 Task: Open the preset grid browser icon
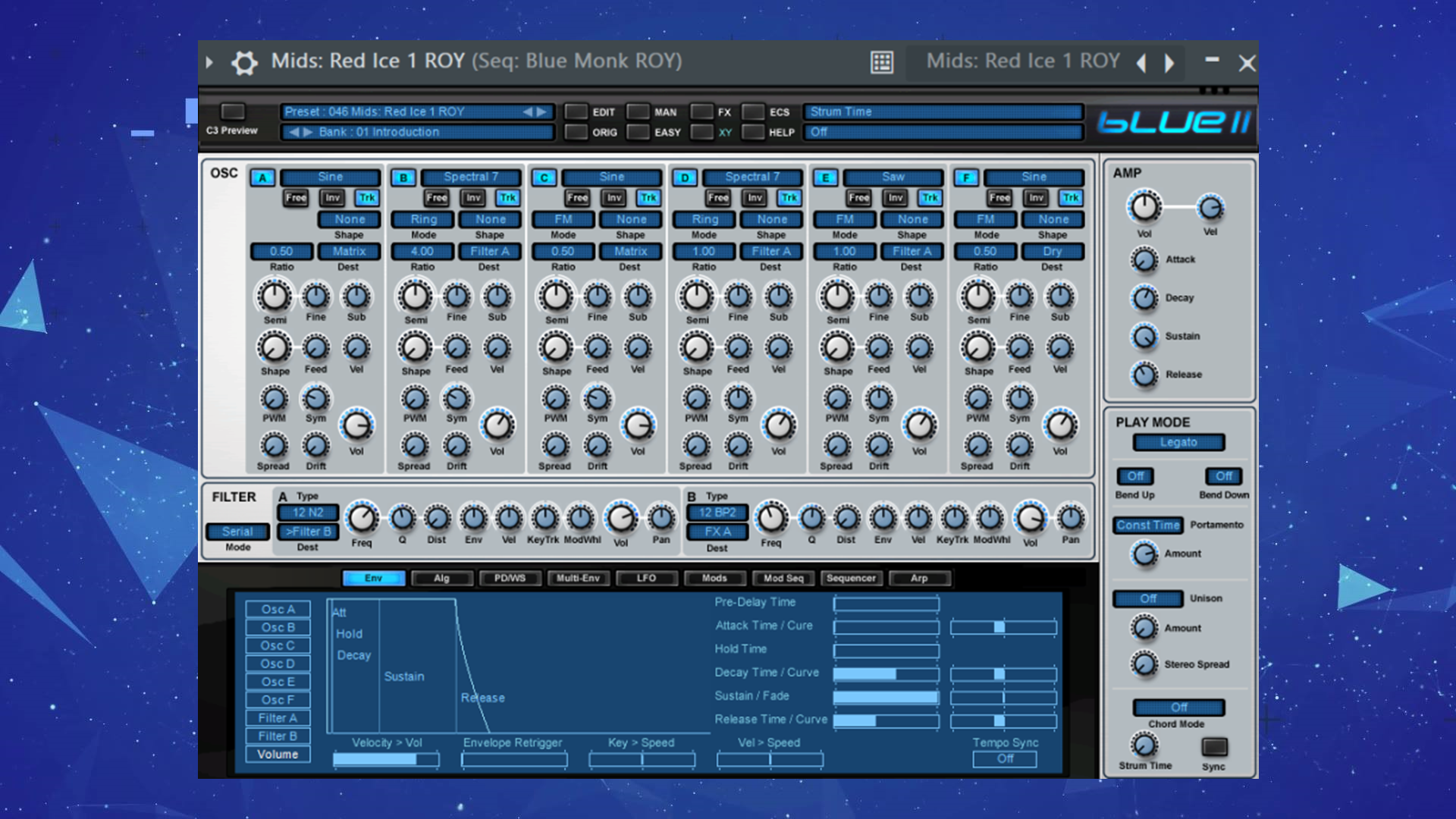(x=882, y=62)
